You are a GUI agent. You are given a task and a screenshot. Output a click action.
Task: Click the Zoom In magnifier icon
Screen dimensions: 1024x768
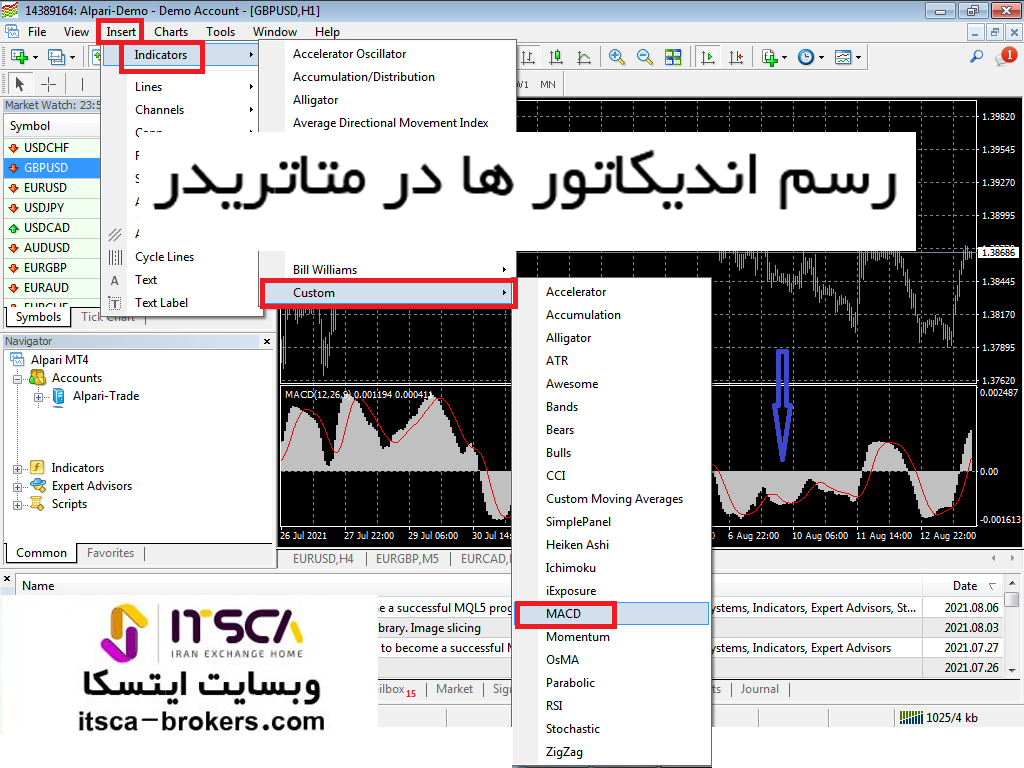click(616, 57)
